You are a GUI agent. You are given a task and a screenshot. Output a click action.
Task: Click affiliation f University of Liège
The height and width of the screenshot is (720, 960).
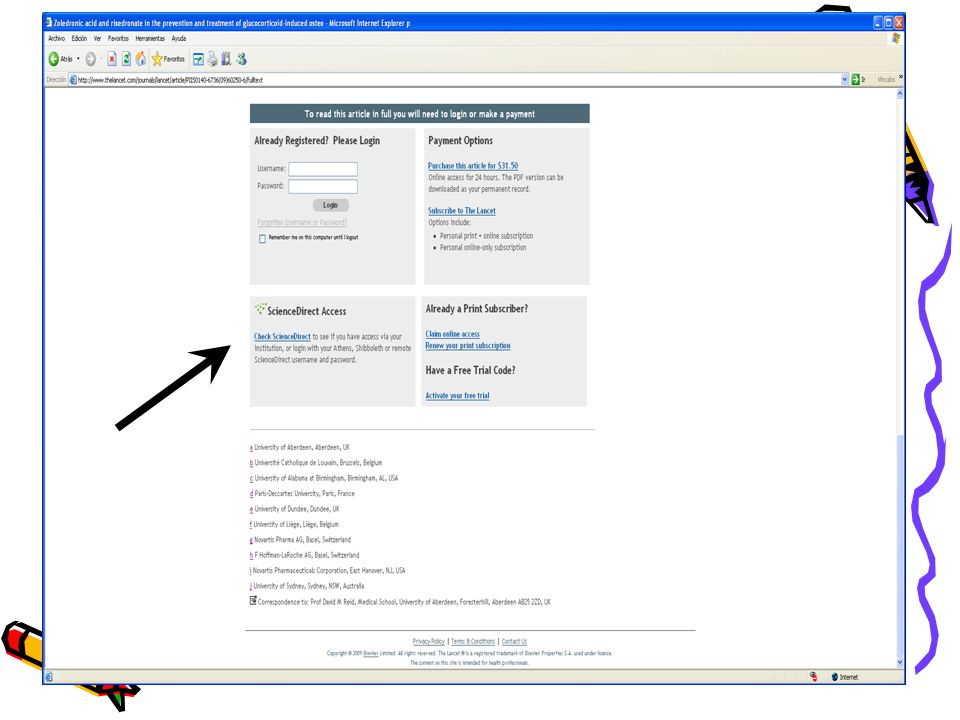click(x=251, y=524)
